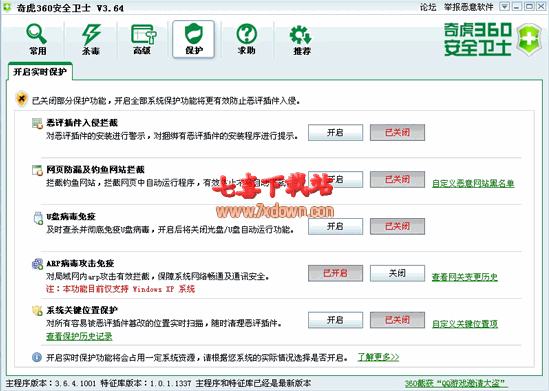Enable 恶评插件入侵拦截 with 开启 button
The width and height of the screenshot is (549, 391).
pos(335,133)
